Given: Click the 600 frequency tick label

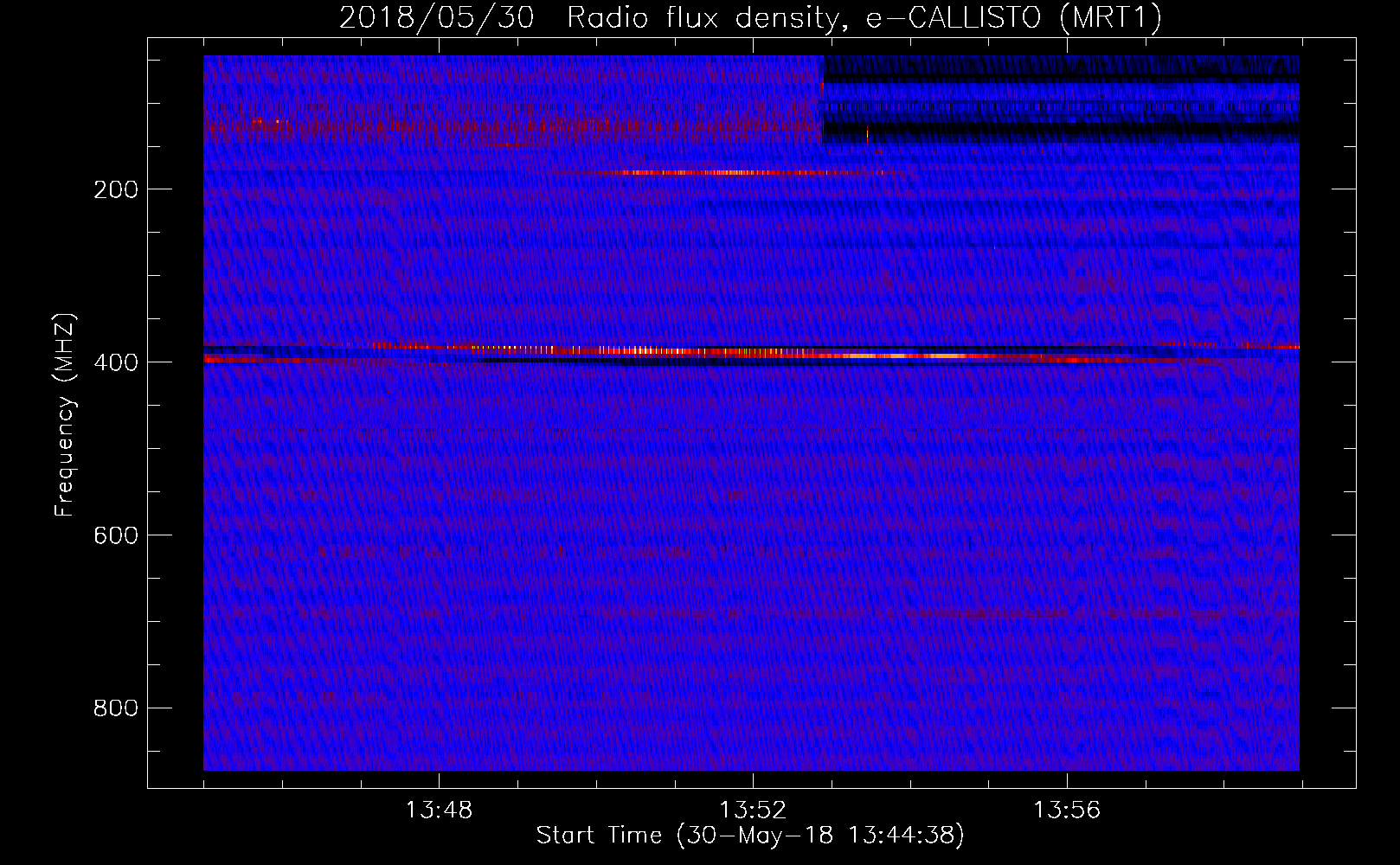Looking at the screenshot, I should pyautogui.click(x=116, y=535).
